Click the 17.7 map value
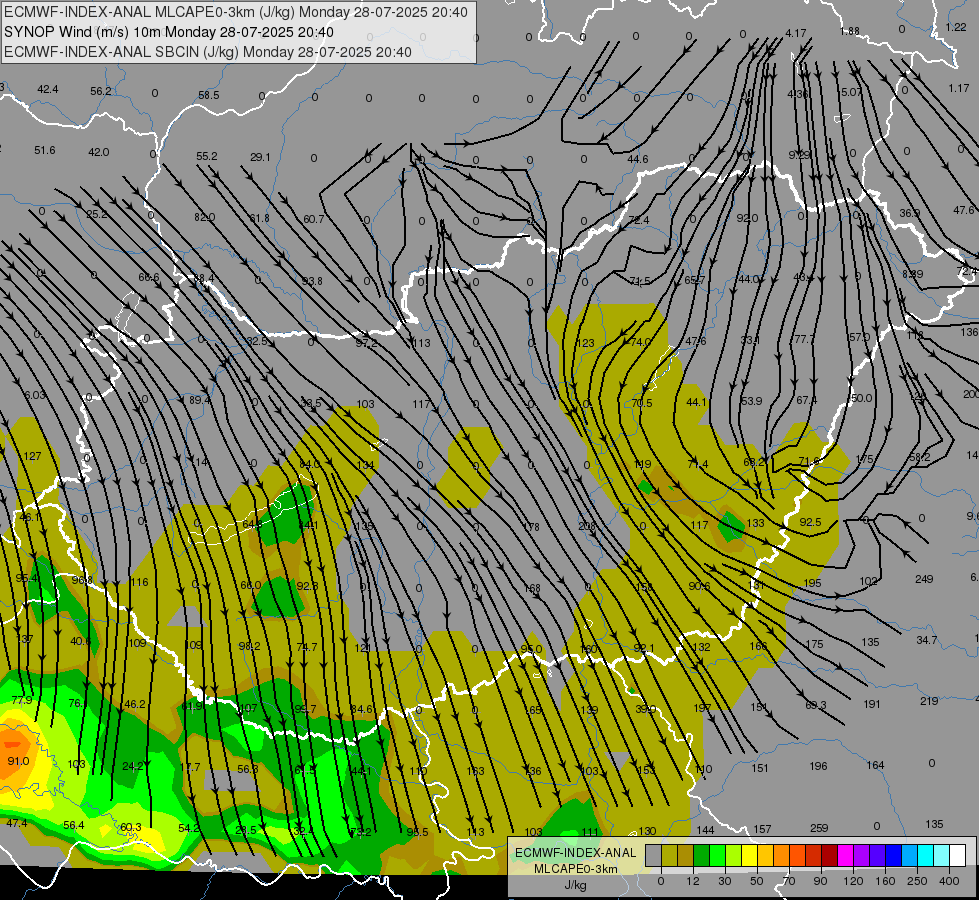 click(190, 767)
